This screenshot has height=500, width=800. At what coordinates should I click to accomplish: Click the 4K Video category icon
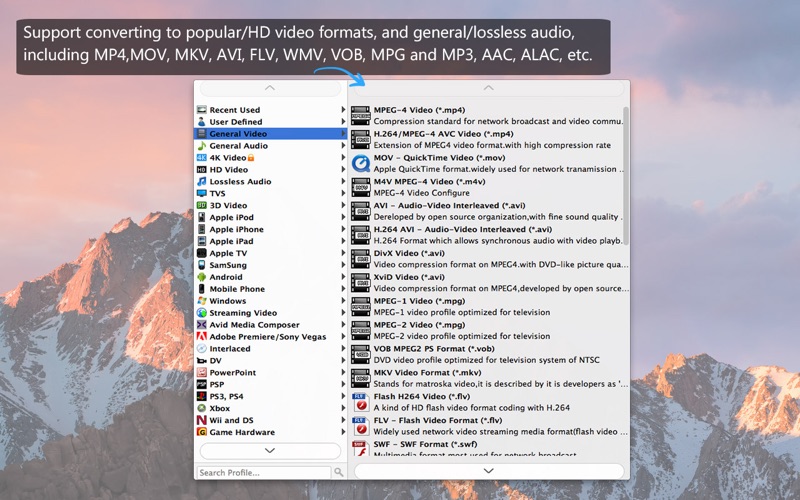coord(202,158)
